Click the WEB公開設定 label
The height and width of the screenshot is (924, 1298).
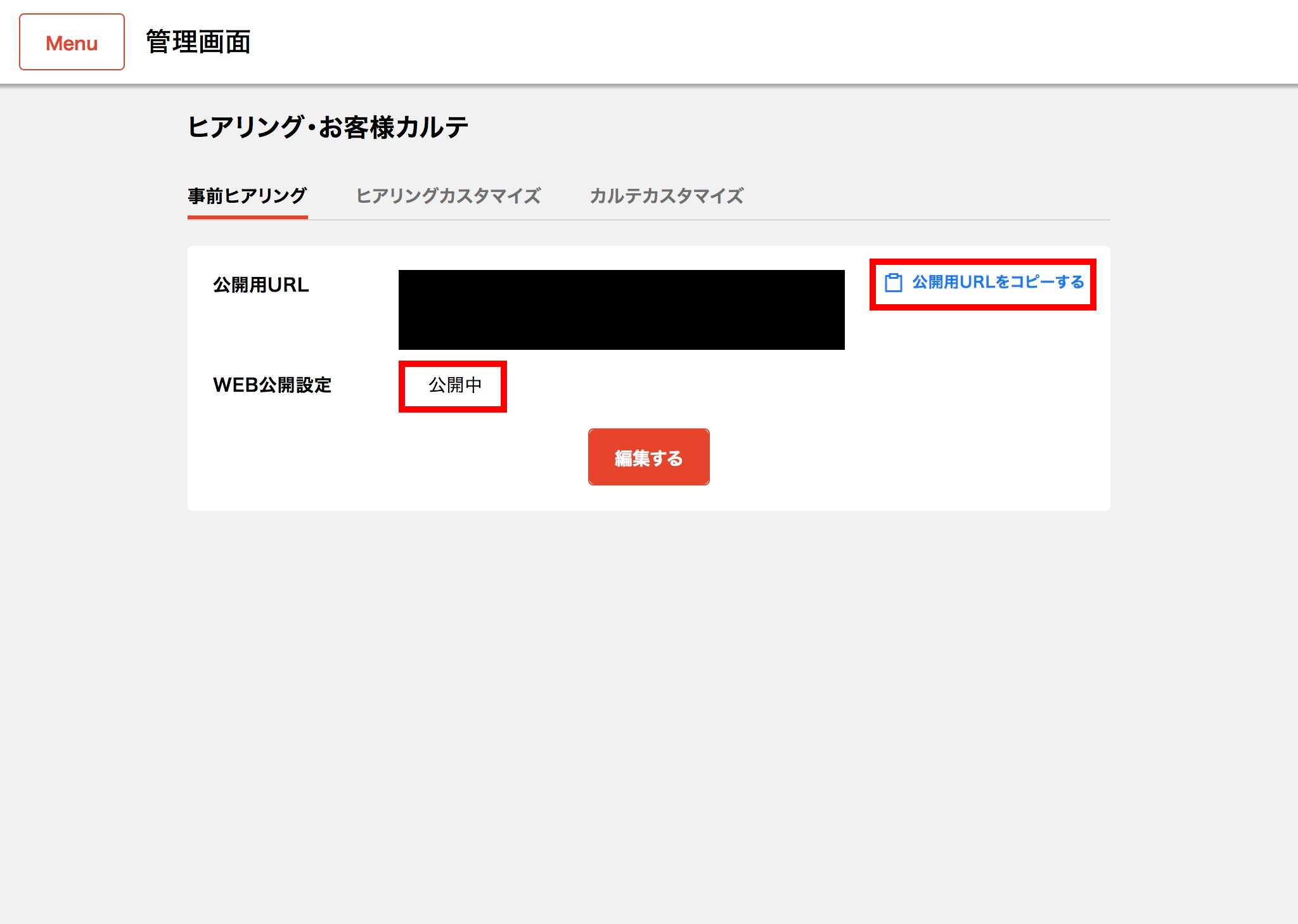[x=273, y=385]
